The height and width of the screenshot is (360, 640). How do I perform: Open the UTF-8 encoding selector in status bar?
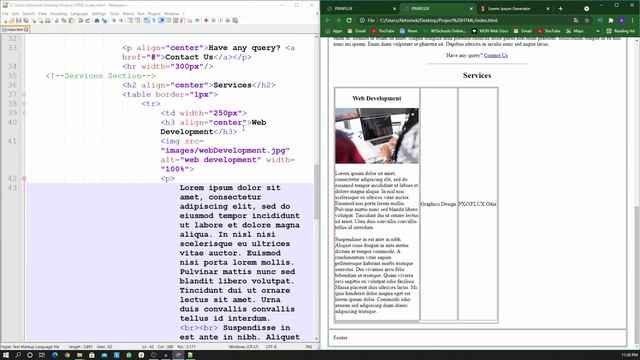click(271, 347)
